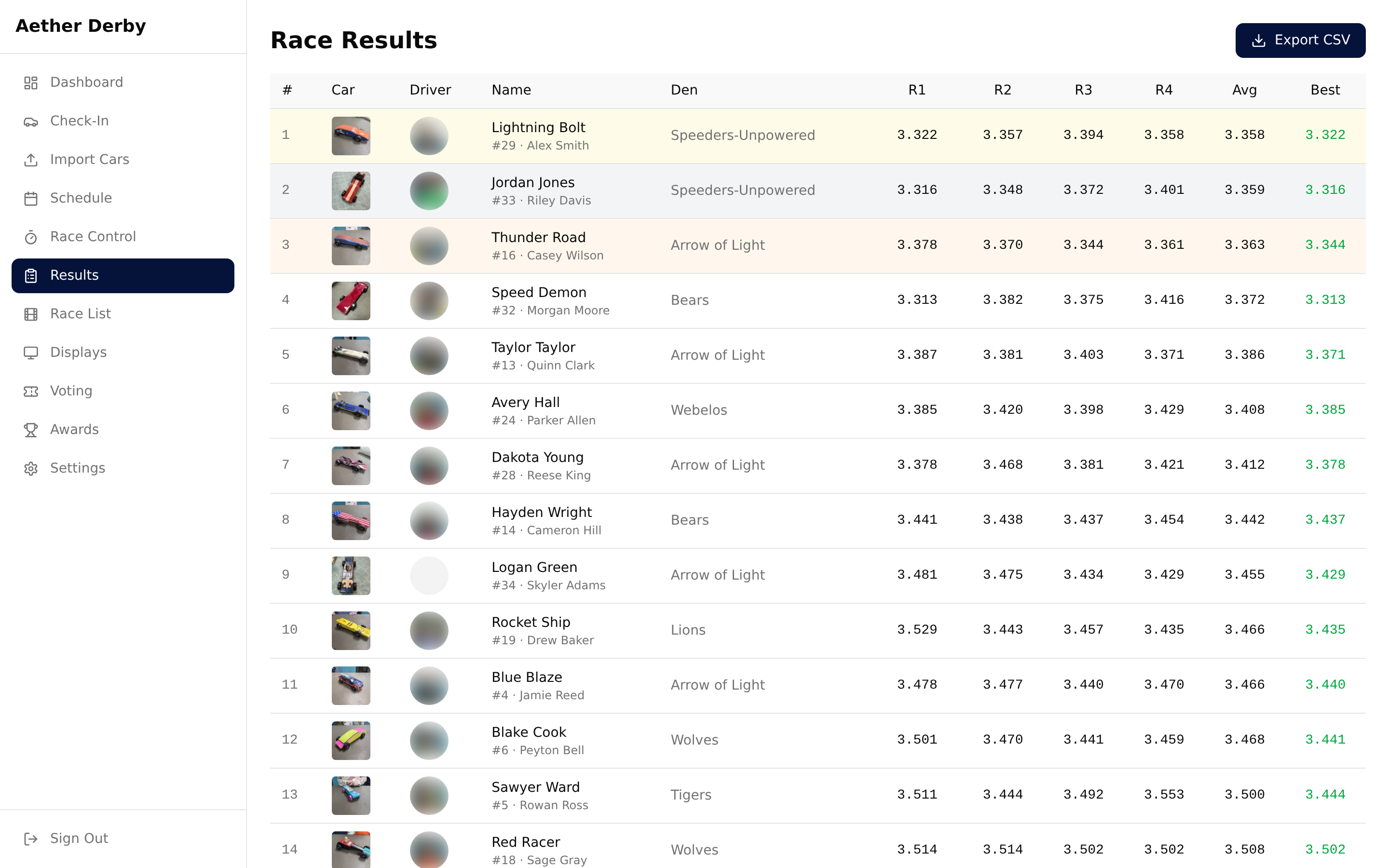The height and width of the screenshot is (868, 1389).
Task: Open the Lightning Bolt car photo
Action: 351,136
